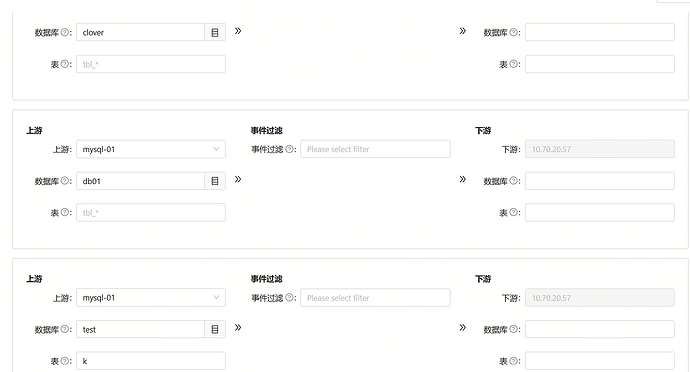Viewport: 690px width, 372px height.
Task: Click the clover database input field
Action: pos(141,33)
